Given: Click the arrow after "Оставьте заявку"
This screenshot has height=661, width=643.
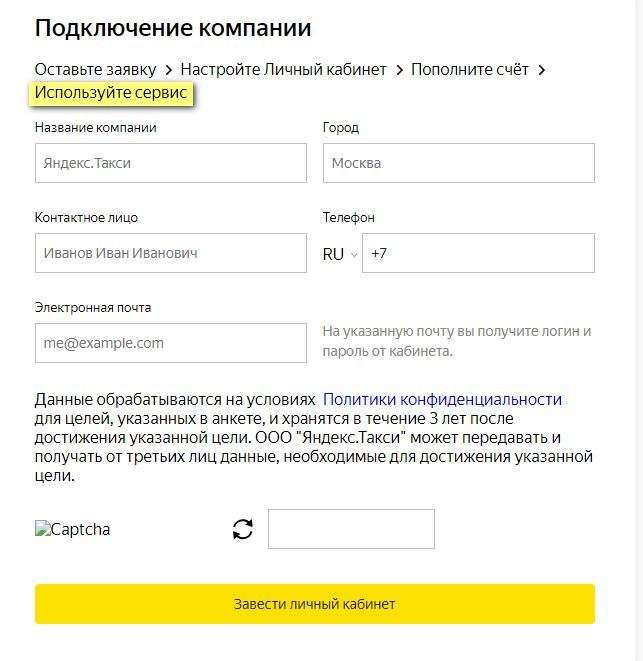Looking at the screenshot, I should (x=169, y=70).
